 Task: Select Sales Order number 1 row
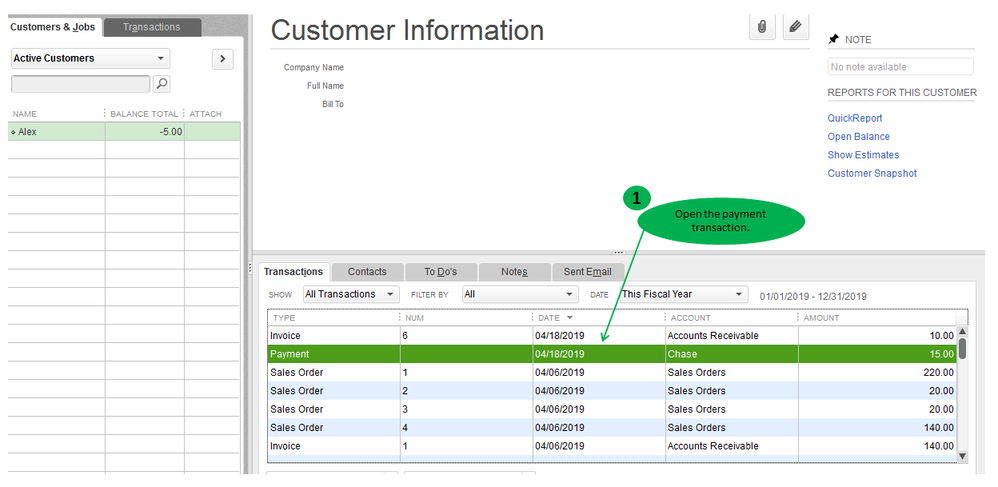pos(612,372)
